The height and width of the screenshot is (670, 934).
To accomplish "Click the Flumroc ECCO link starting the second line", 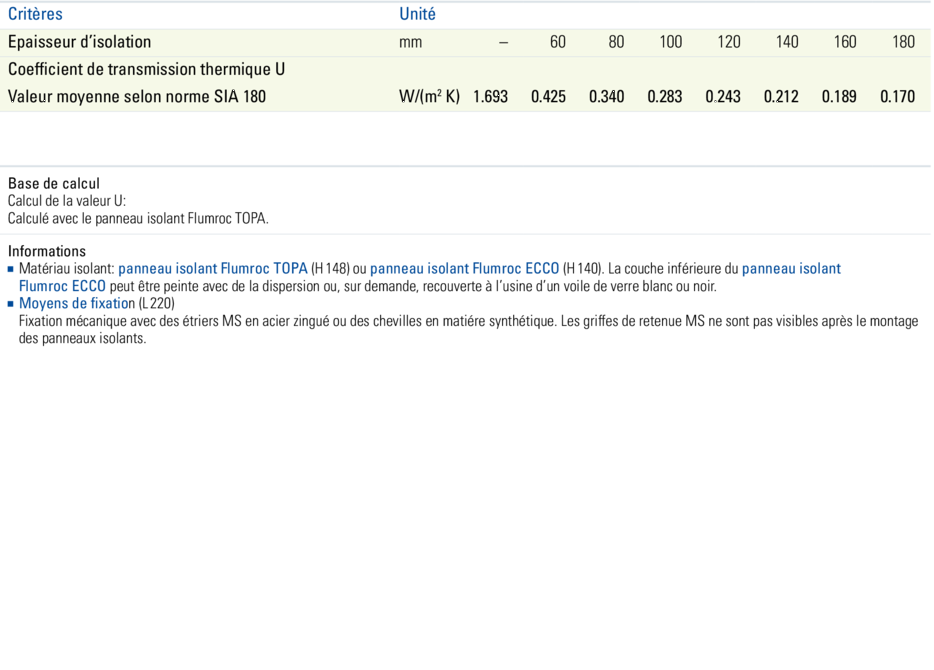I will 62,286.
